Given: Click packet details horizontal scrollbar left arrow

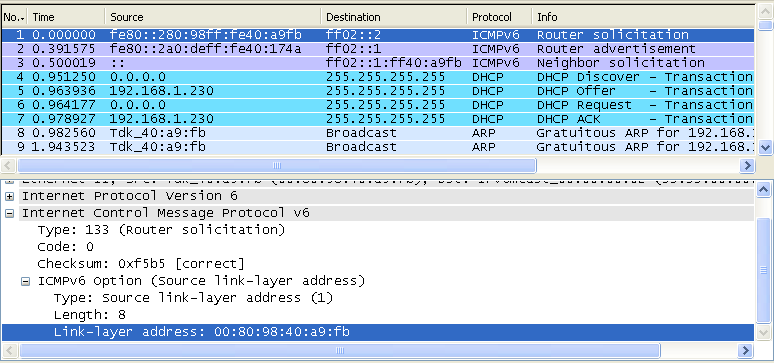Looking at the screenshot, I should 10,351.
